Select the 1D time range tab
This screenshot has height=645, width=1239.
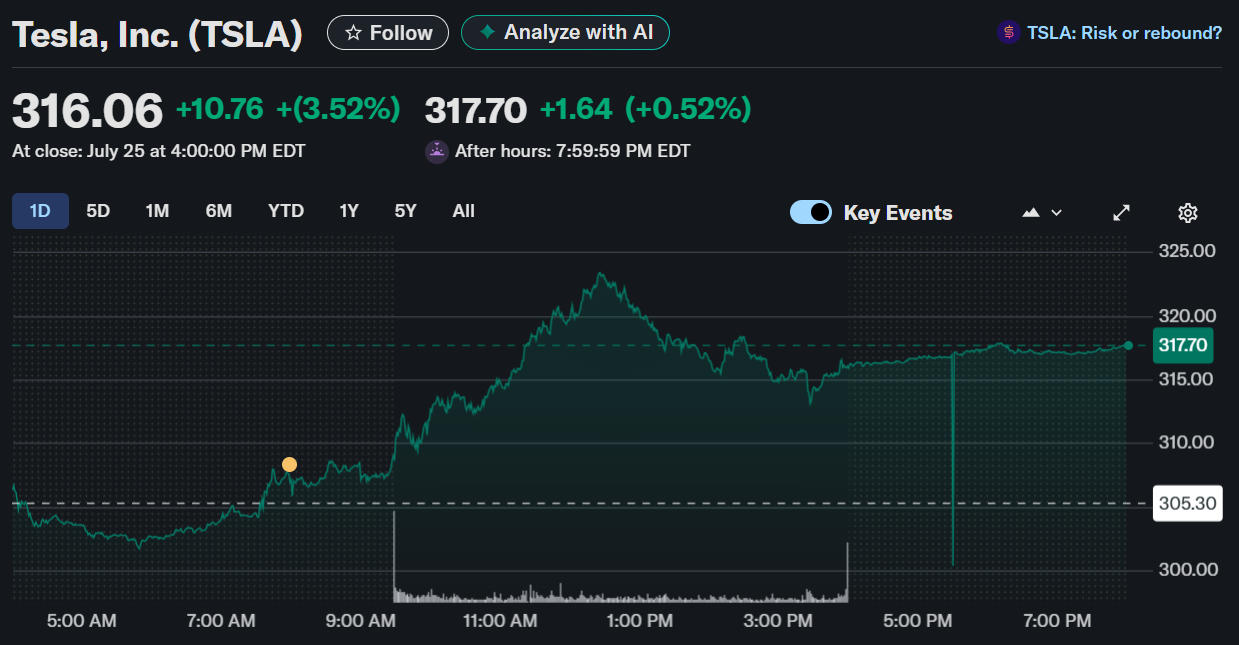(x=40, y=211)
